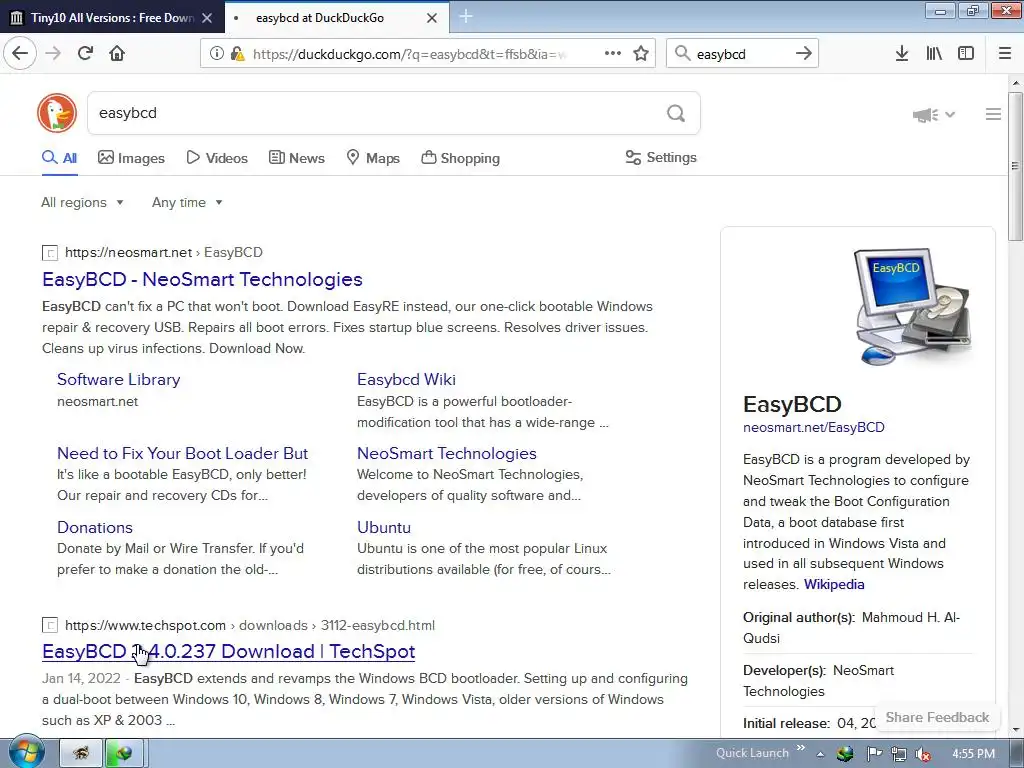Image resolution: width=1024 pixels, height=768 pixels.
Task: Click the favicon beside the neosmart.net result
Action: tap(50, 252)
